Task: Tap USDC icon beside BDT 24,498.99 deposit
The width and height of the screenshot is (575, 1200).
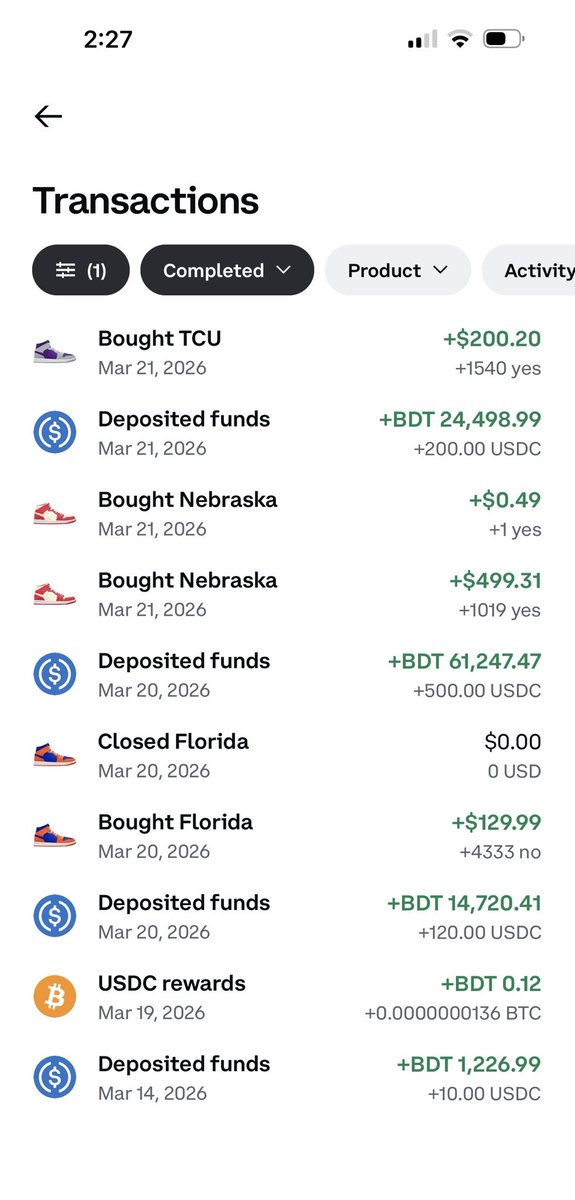Action: 54,433
